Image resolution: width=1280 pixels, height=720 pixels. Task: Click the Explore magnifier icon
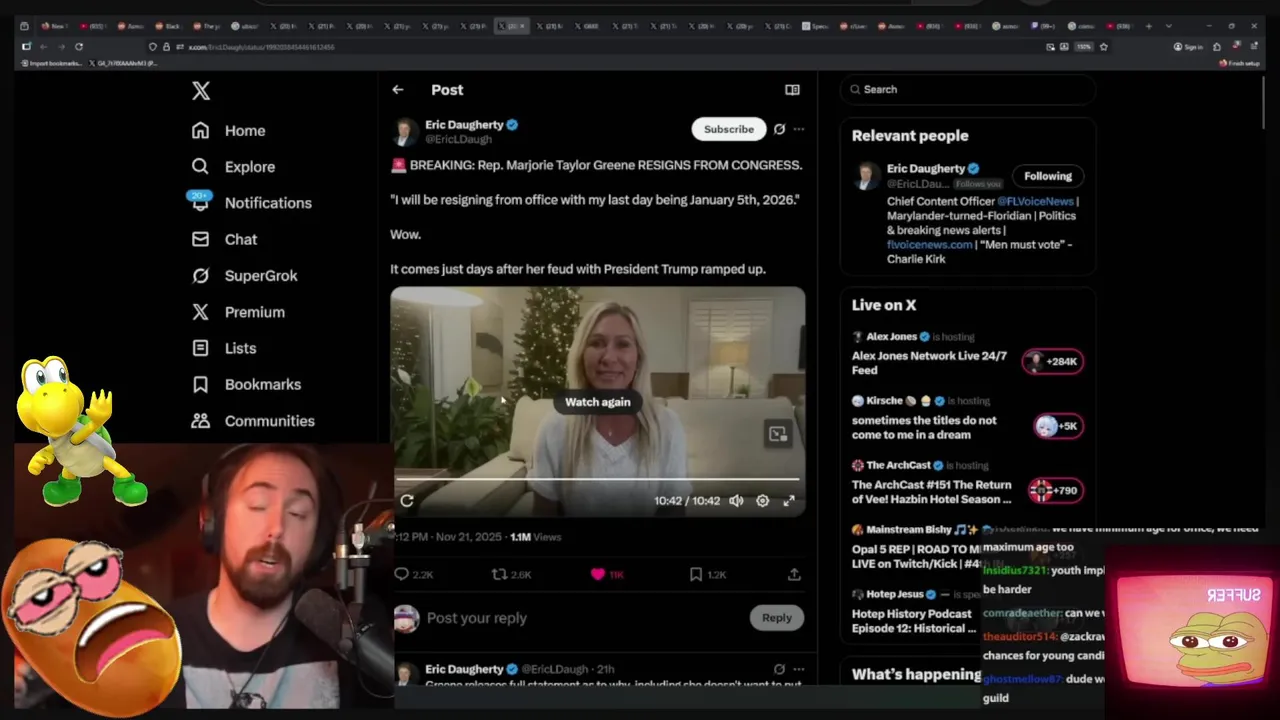[200, 167]
